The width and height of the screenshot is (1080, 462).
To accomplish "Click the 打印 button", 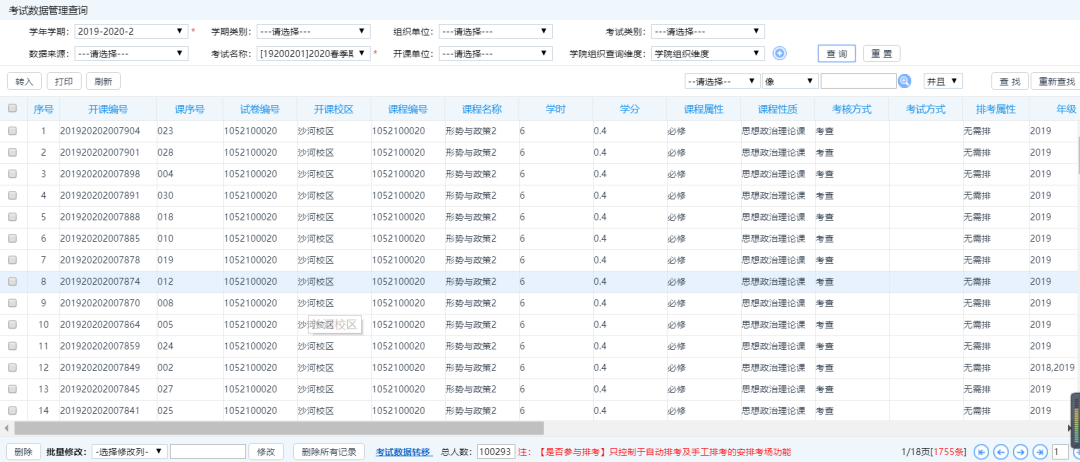I will pyautogui.click(x=64, y=81).
